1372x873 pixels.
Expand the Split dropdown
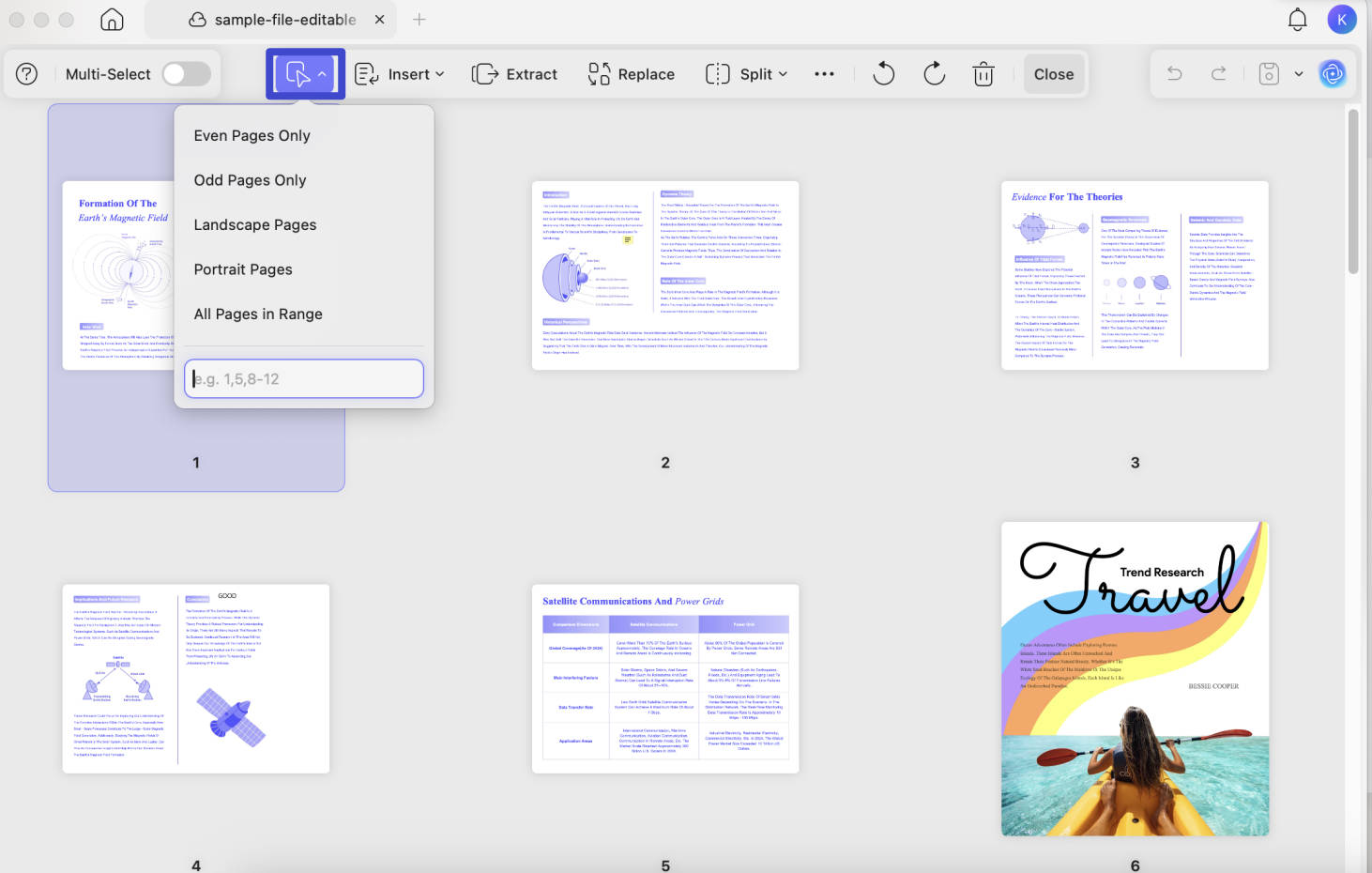(x=746, y=74)
